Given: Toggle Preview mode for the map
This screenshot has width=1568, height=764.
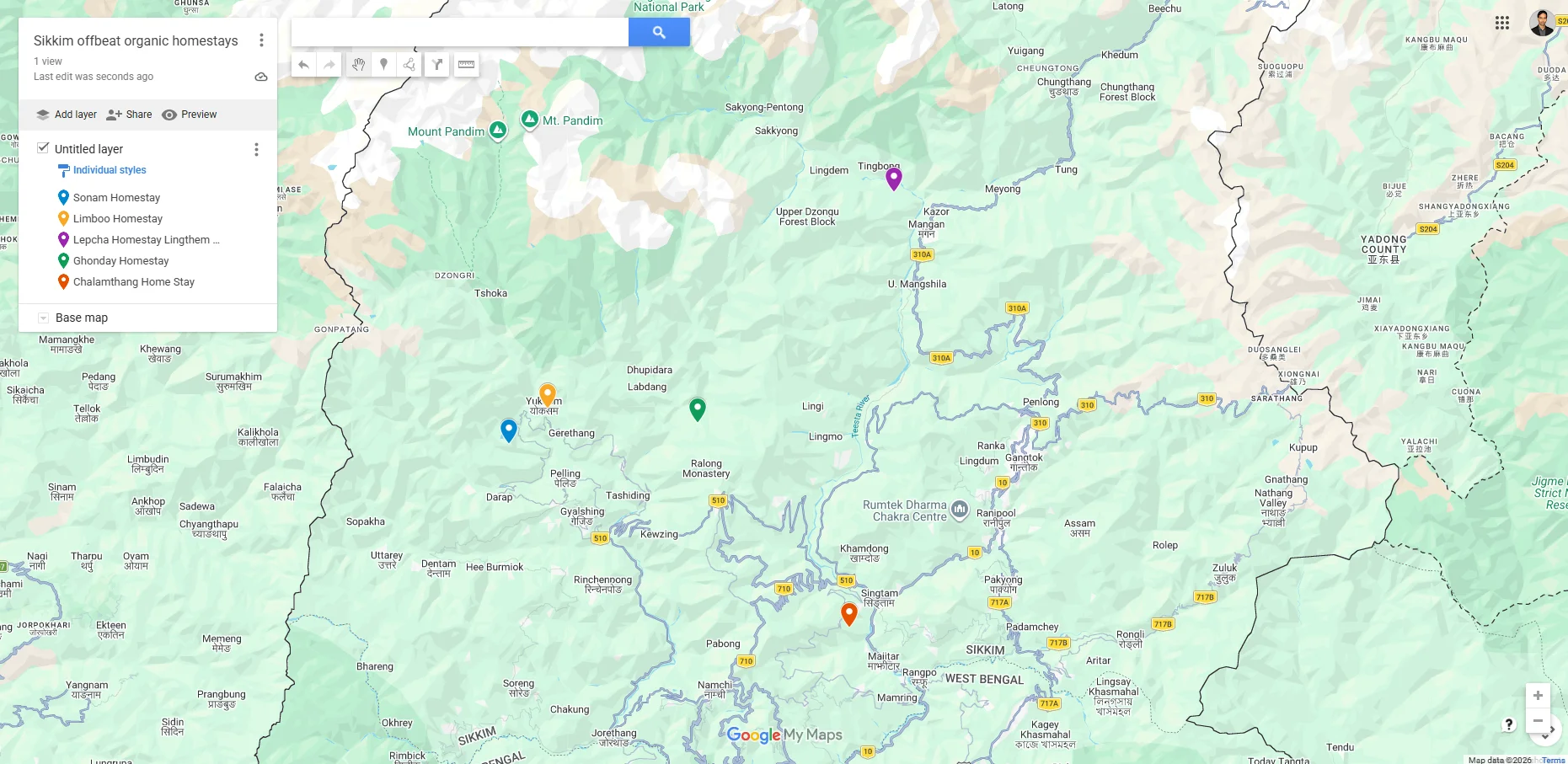Looking at the screenshot, I should pyautogui.click(x=190, y=115).
